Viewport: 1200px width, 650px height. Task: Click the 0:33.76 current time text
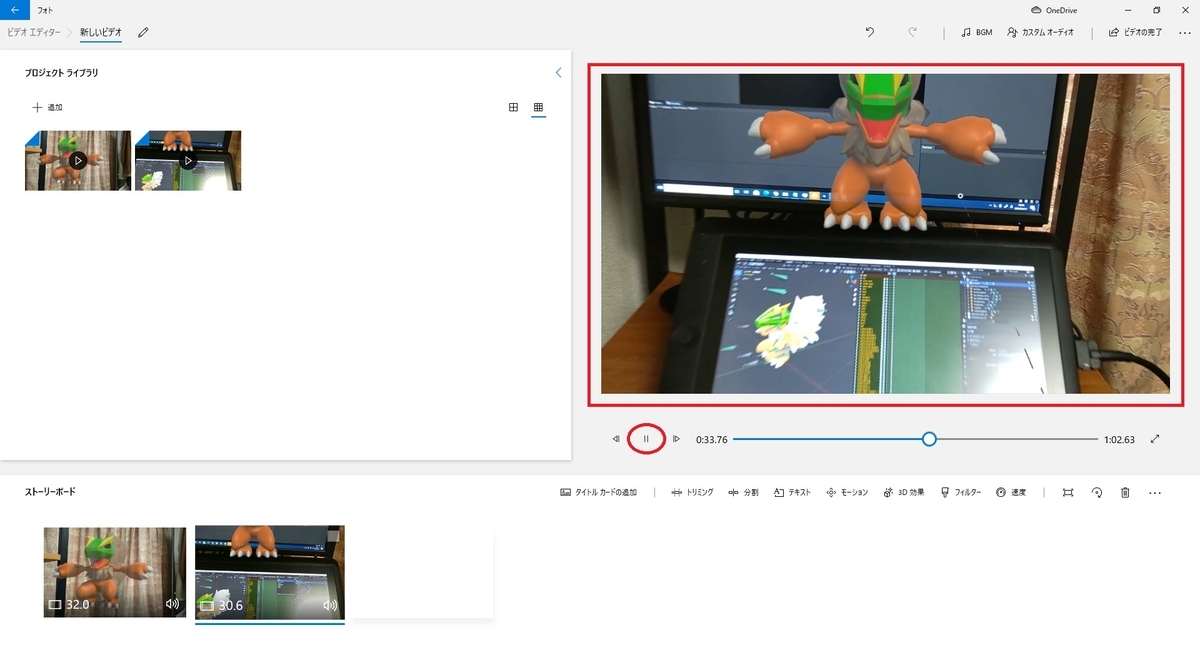(711, 439)
